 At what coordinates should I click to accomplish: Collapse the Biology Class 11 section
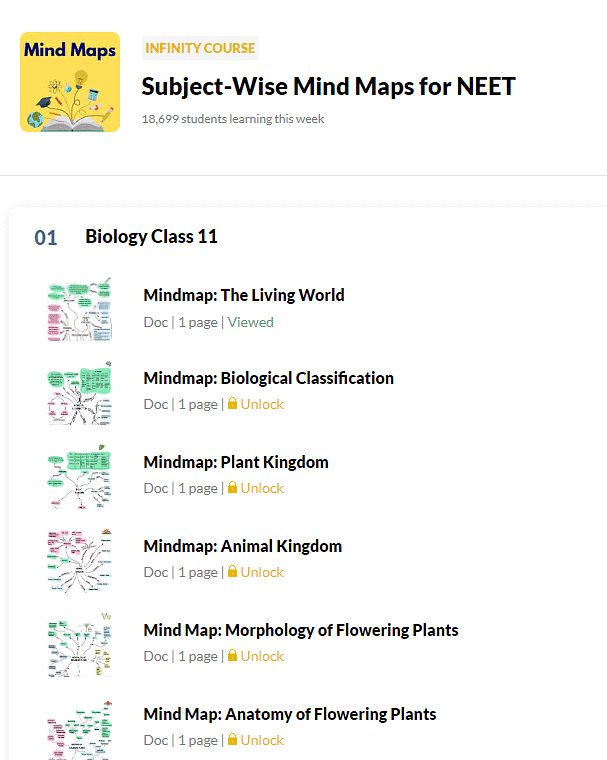tap(151, 237)
